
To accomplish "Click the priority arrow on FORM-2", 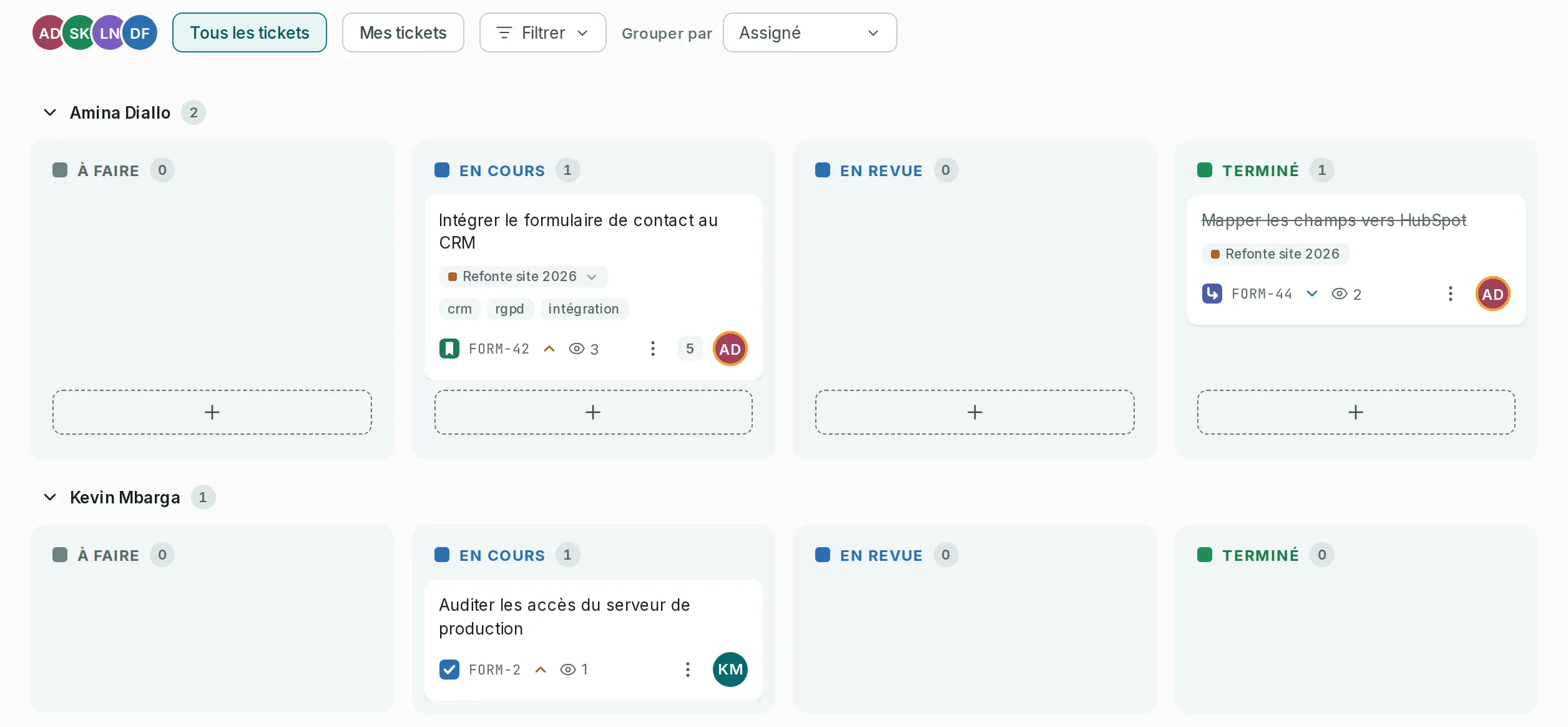I will (541, 670).
